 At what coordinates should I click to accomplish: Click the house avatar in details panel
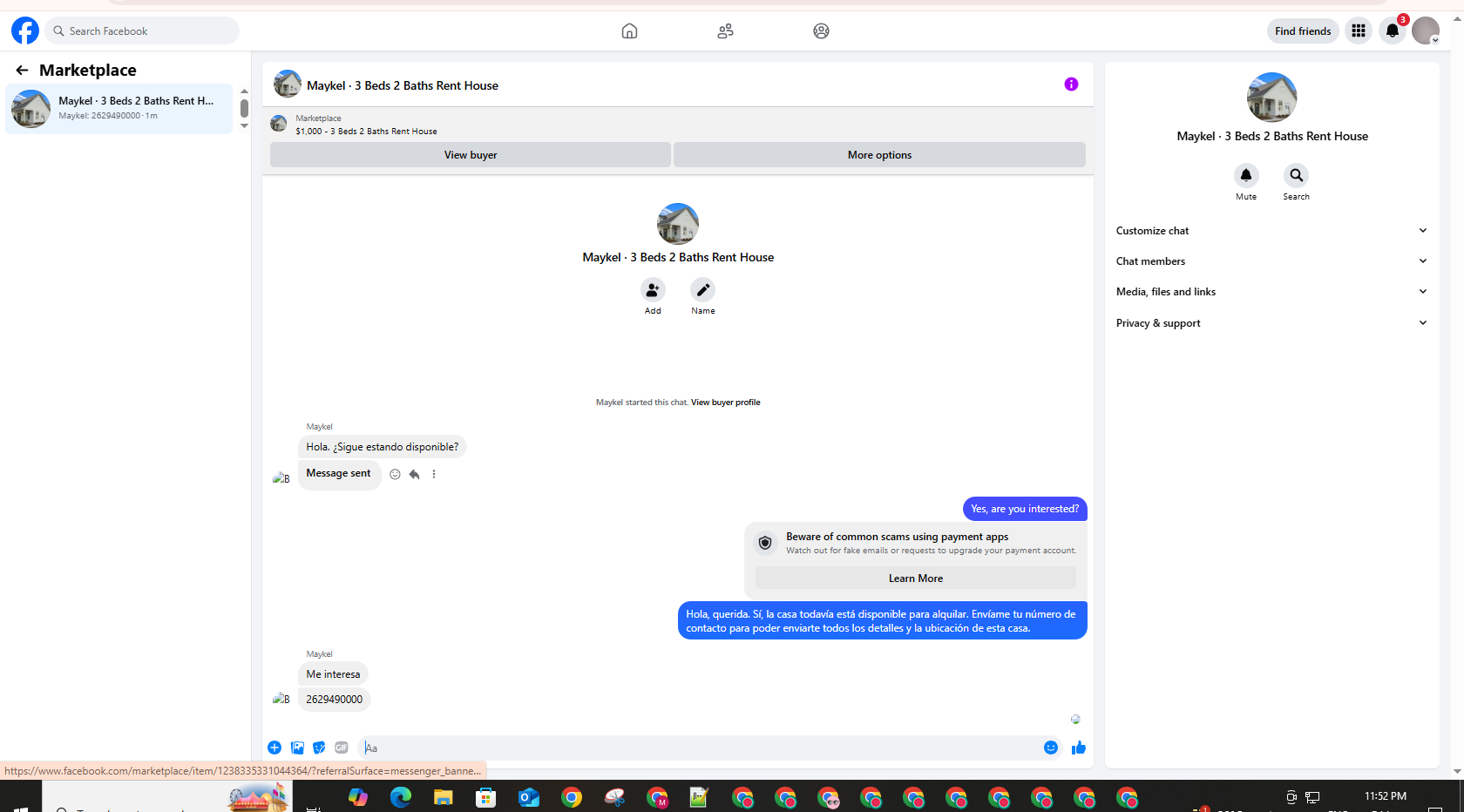(1272, 98)
